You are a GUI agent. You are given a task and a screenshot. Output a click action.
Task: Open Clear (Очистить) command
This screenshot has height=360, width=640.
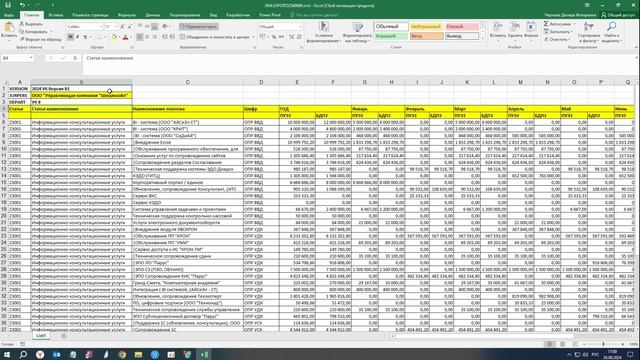[x=556, y=40]
